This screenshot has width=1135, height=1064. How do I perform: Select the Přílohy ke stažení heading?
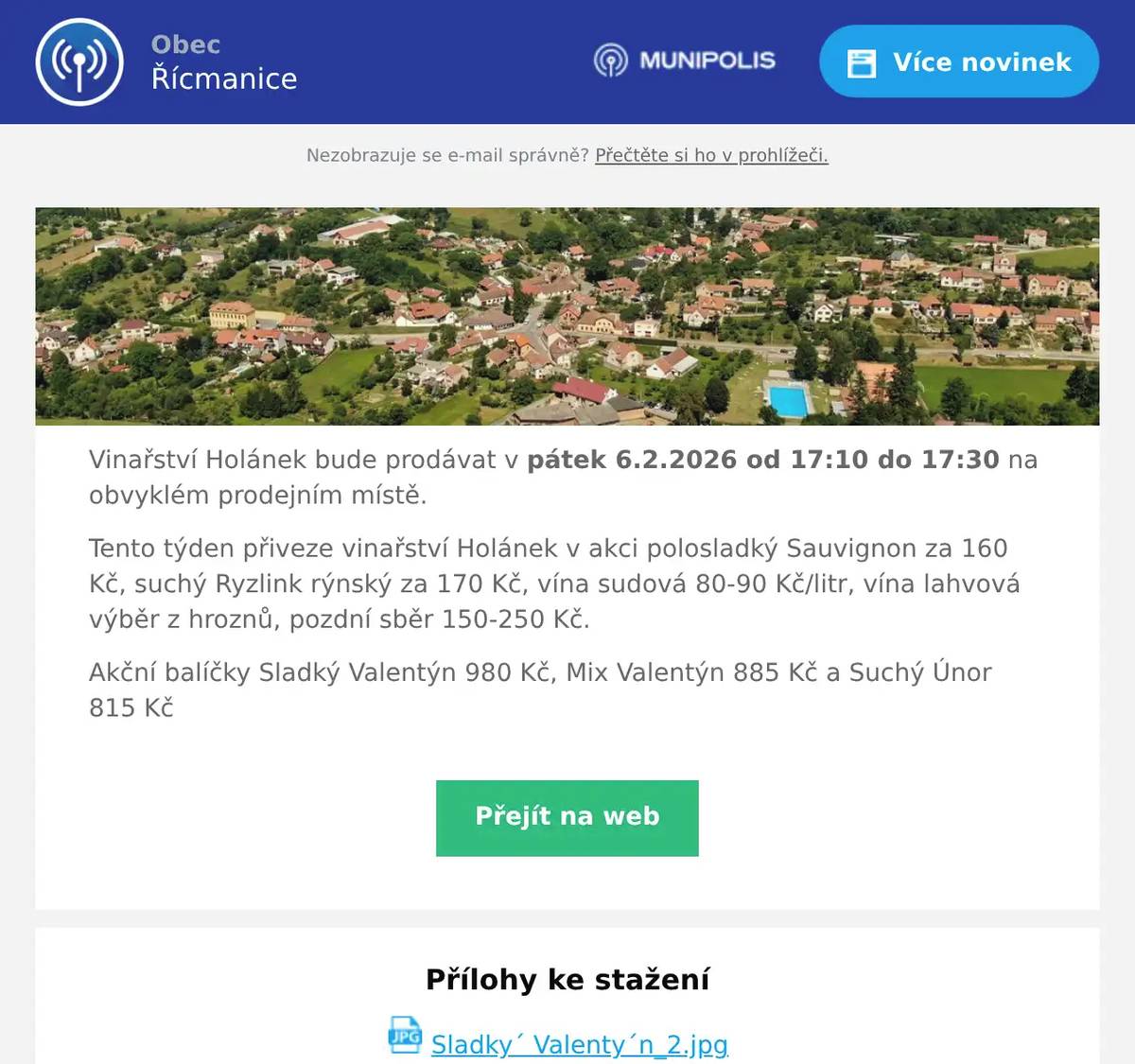(567, 980)
